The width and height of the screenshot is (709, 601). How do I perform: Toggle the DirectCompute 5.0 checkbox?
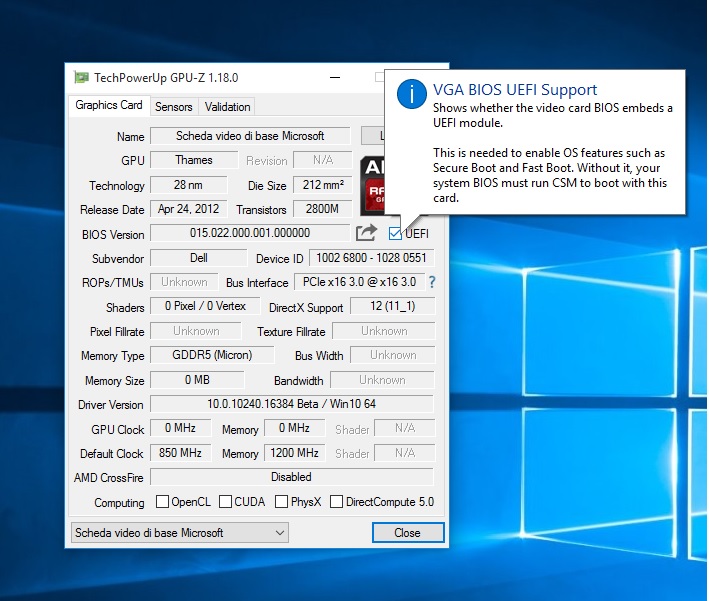click(x=336, y=502)
